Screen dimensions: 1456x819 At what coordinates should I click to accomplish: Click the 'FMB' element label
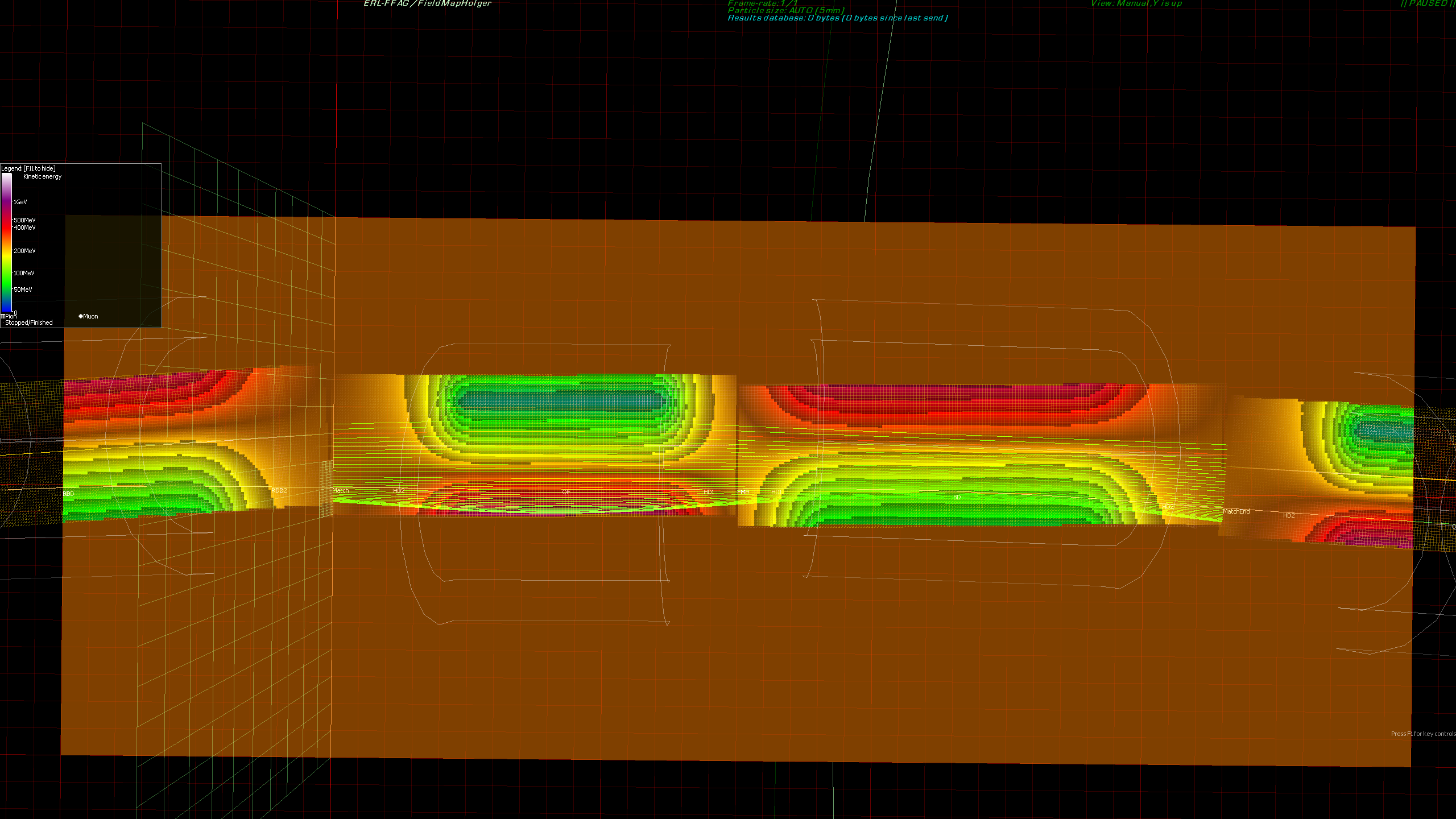tap(743, 492)
